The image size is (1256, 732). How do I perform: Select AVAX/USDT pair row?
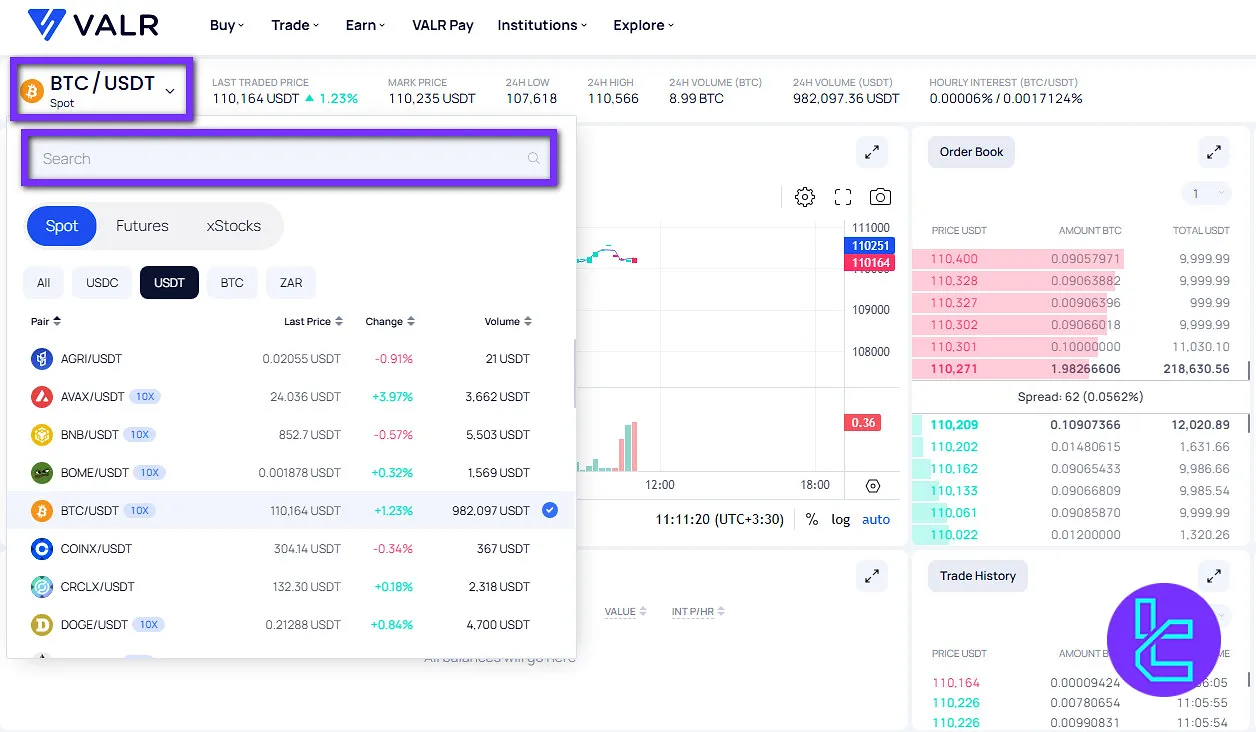(291, 396)
